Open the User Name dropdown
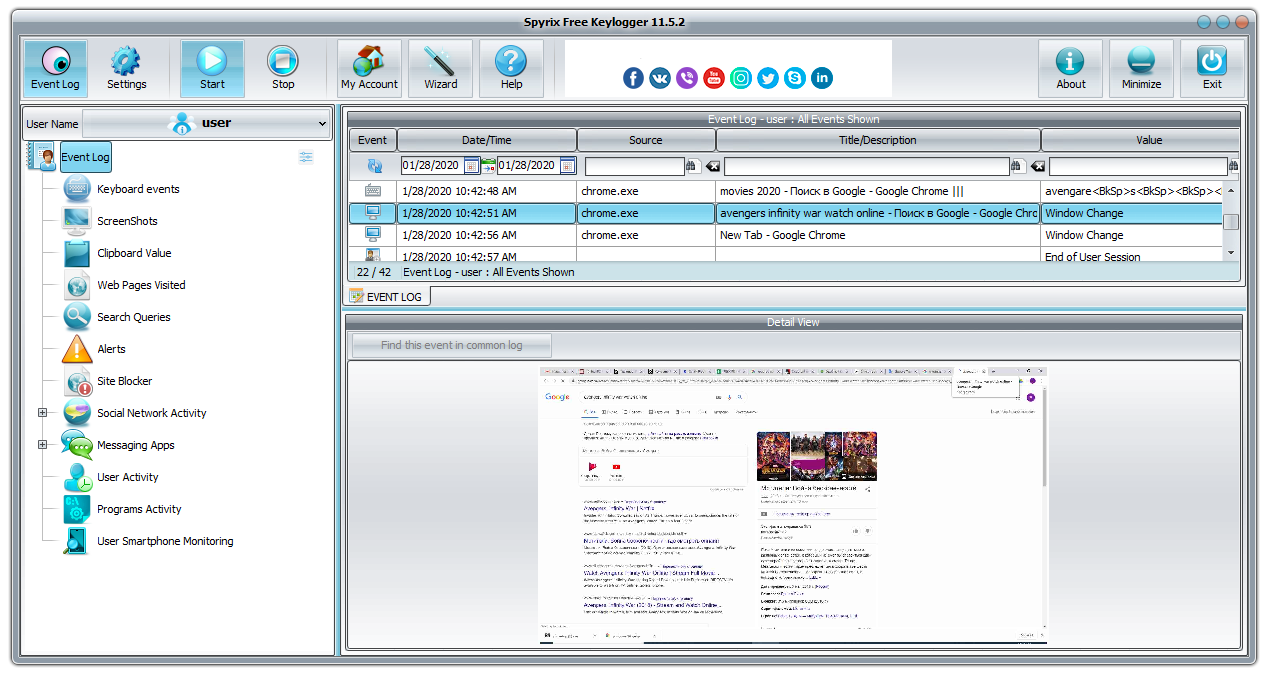Image resolution: width=1271 pixels, height=678 pixels. coord(206,124)
